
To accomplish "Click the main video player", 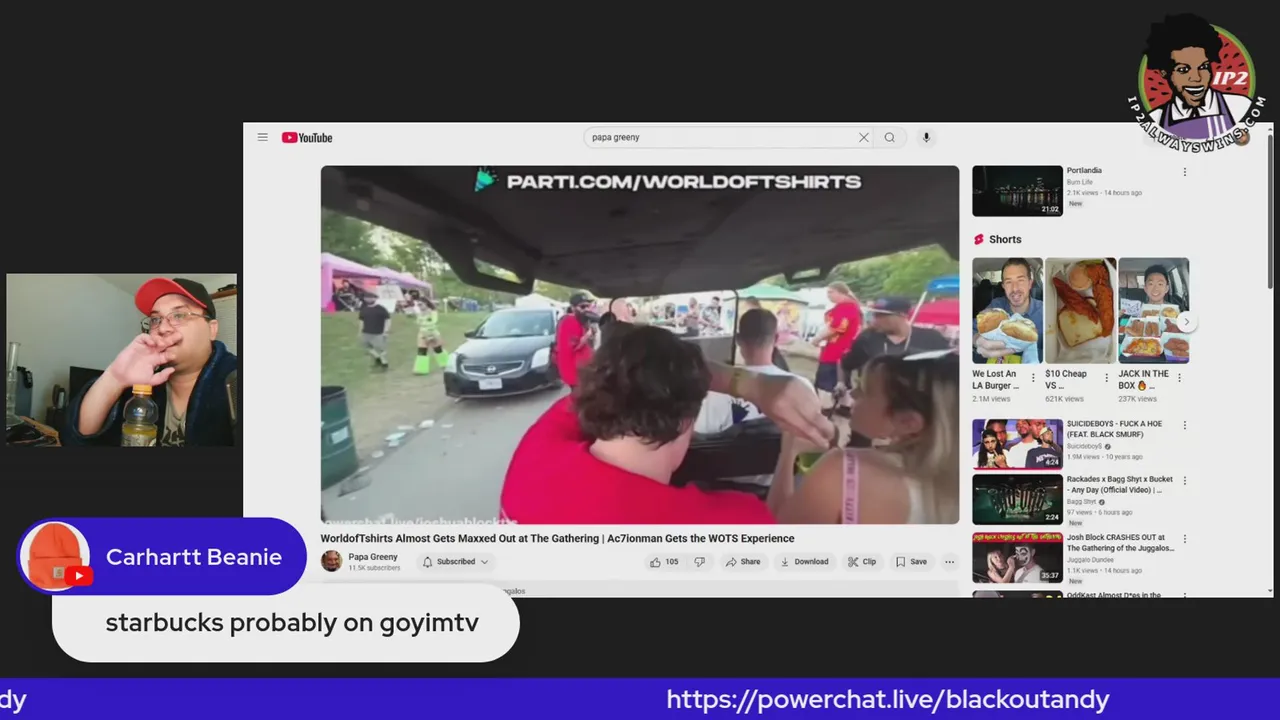I will pyautogui.click(x=640, y=345).
